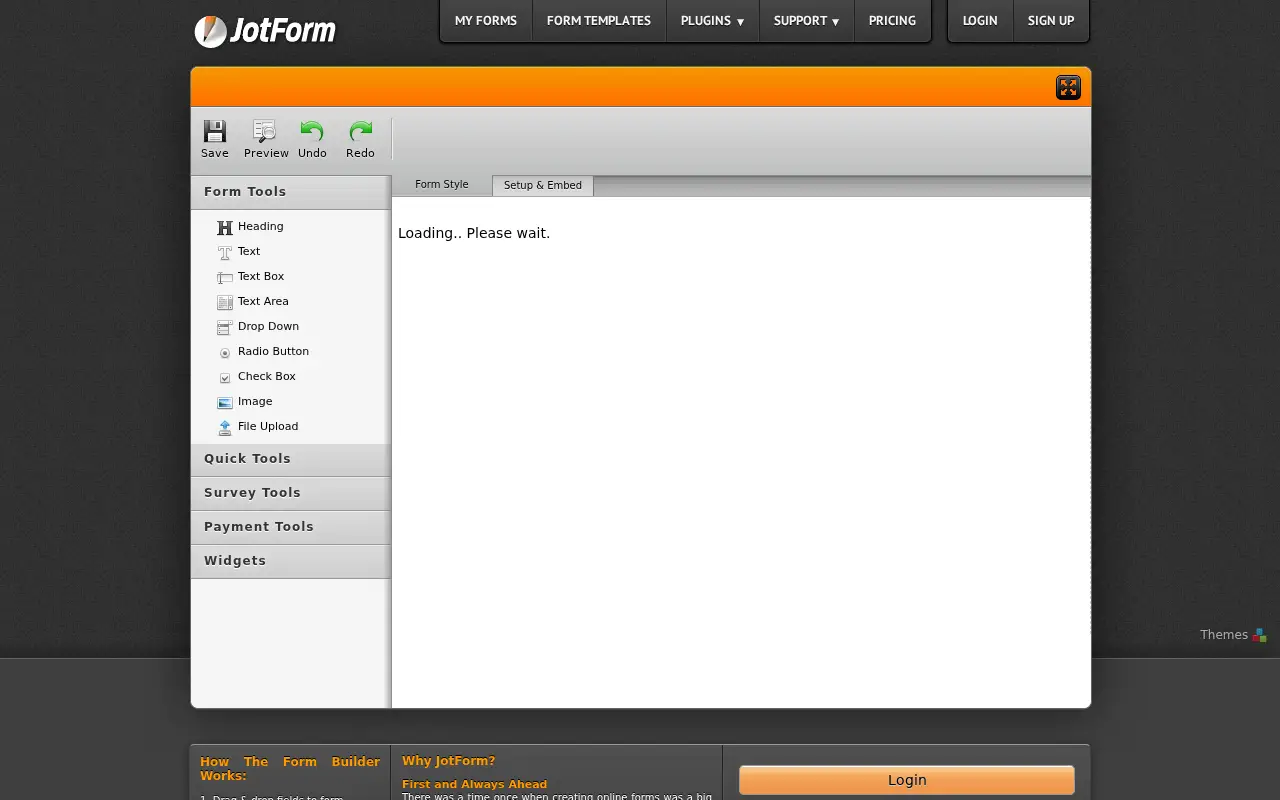Select the Check Box field icon
The width and height of the screenshot is (1280, 800).
pos(225,377)
